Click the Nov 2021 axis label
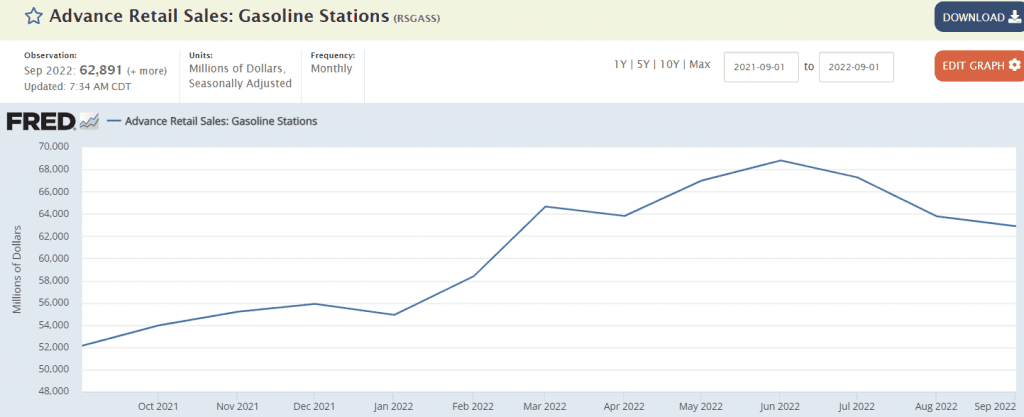1024x417 pixels. (x=236, y=405)
